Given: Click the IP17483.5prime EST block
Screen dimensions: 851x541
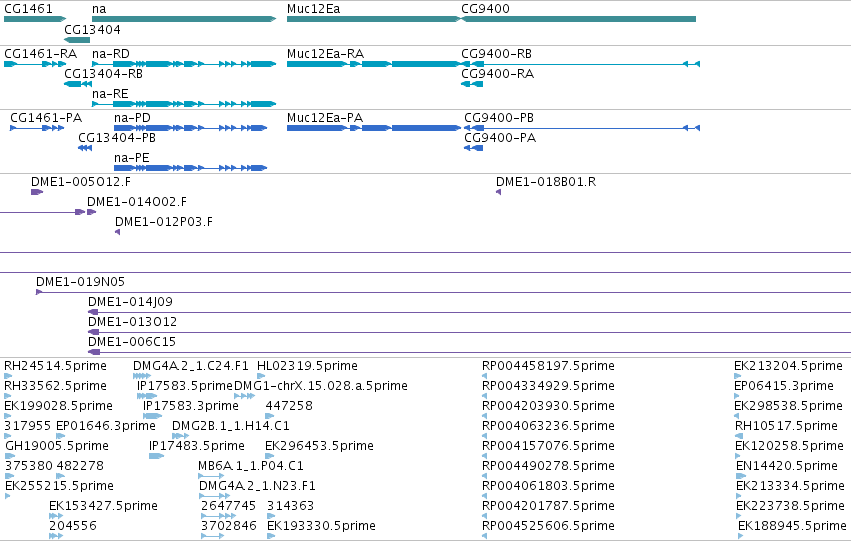Looking at the screenshot, I should (x=156, y=456).
